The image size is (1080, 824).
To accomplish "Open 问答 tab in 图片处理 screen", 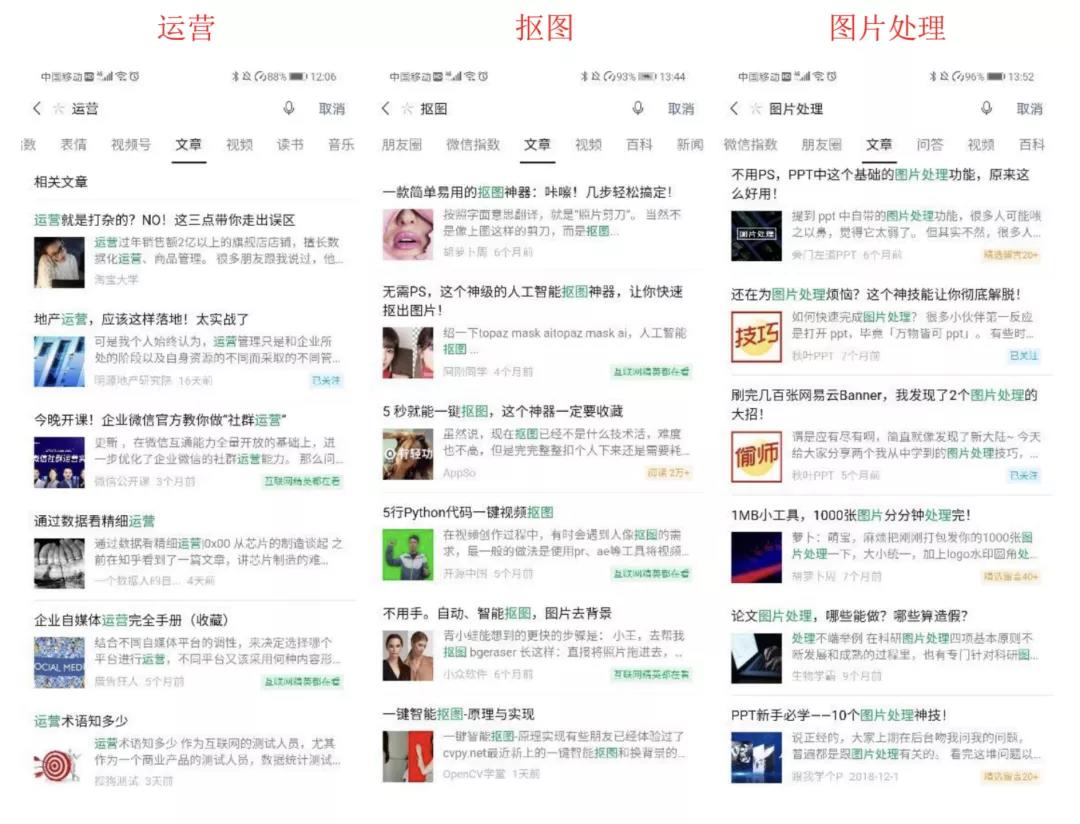I will (x=930, y=145).
